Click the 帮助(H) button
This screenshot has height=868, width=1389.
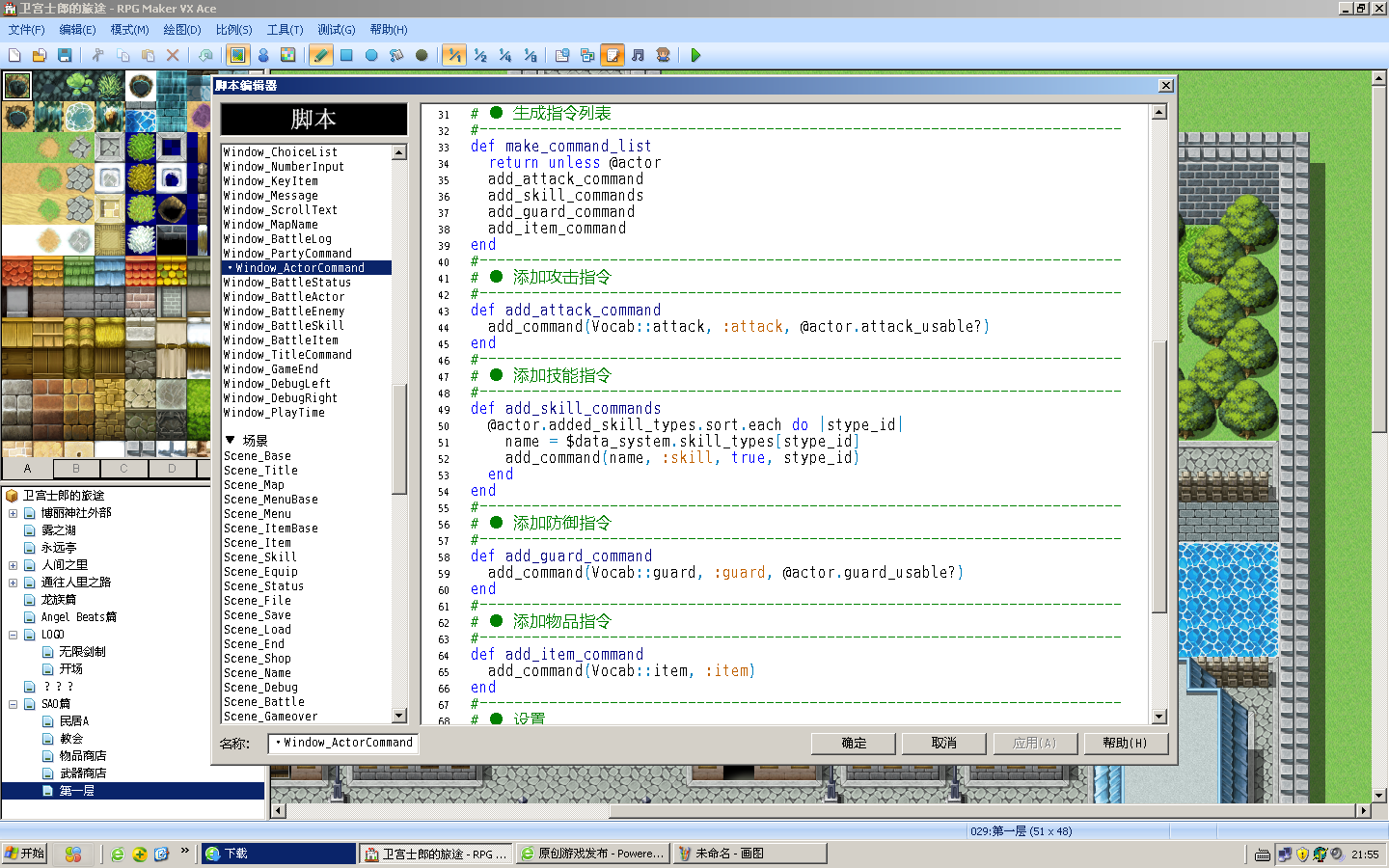click(x=1126, y=744)
